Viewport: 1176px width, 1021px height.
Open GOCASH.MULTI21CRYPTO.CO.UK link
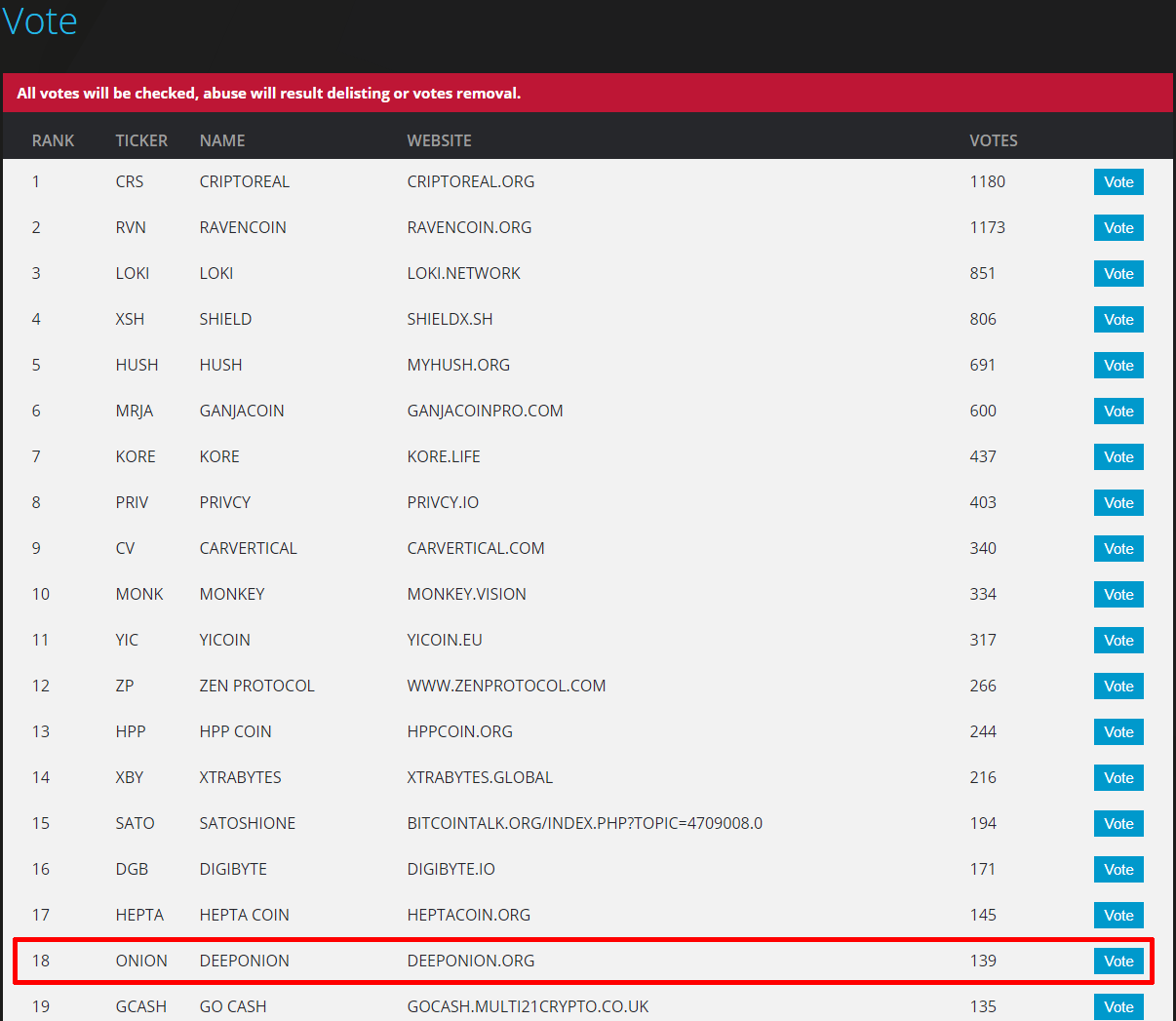point(528,1006)
